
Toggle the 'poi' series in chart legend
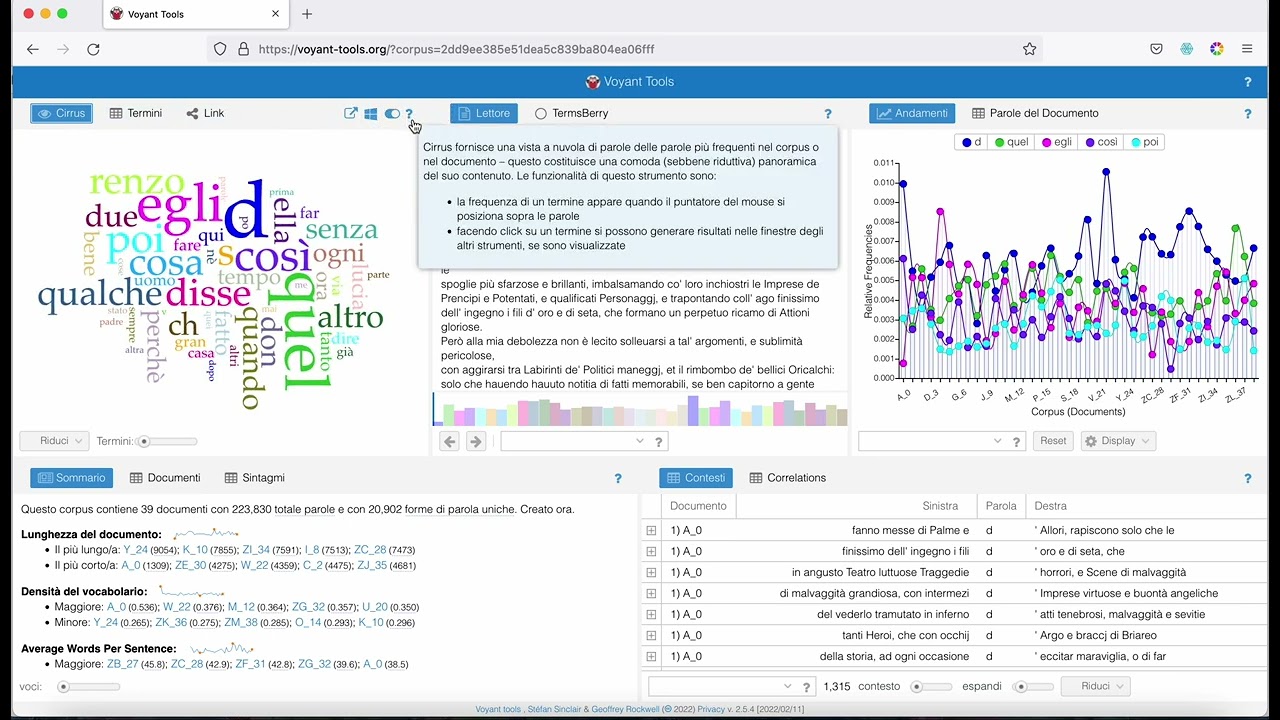coord(1145,142)
